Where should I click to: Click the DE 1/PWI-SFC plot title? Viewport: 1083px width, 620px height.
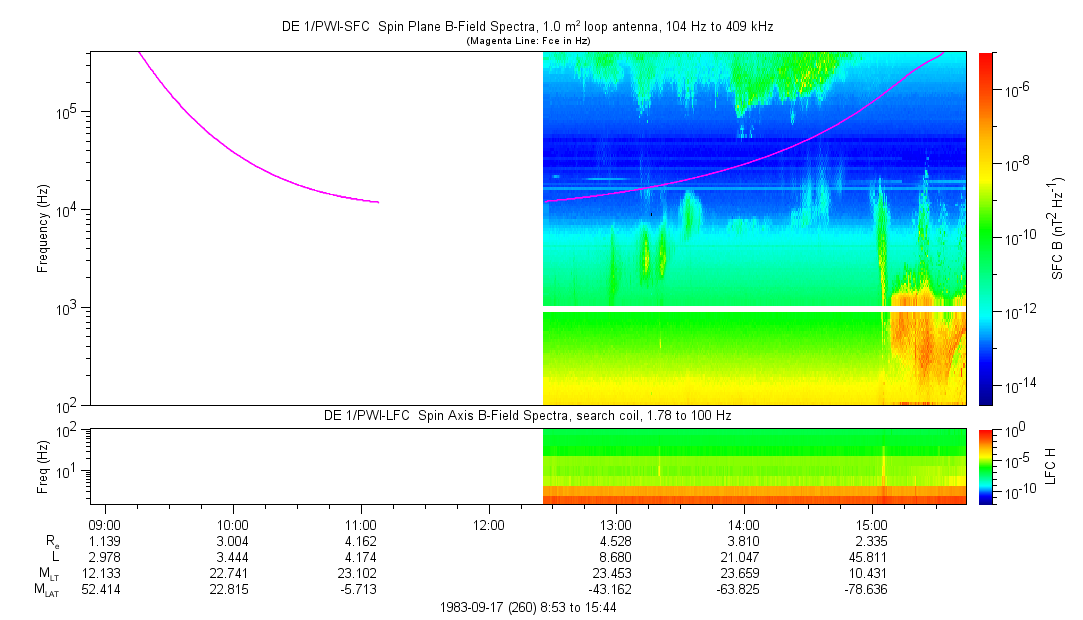[527, 27]
